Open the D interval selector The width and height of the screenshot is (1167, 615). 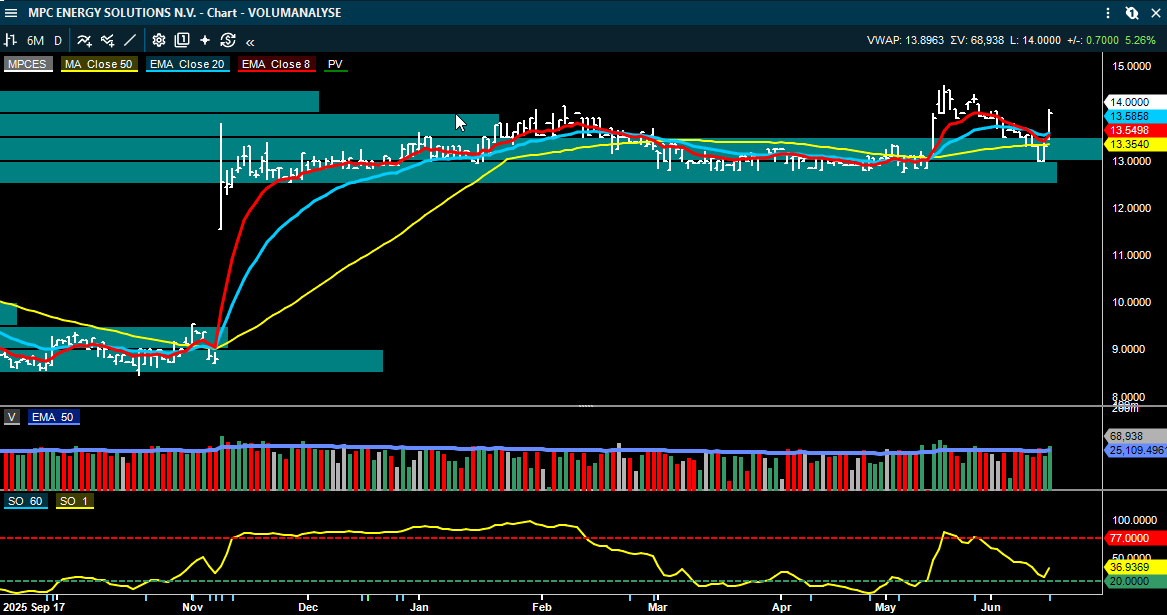tap(57, 41)
